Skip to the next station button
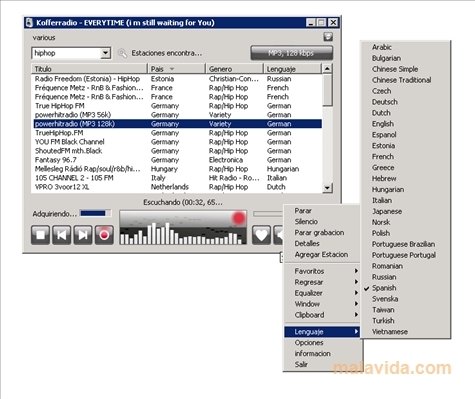475x399 pixels. click(83, 235)
